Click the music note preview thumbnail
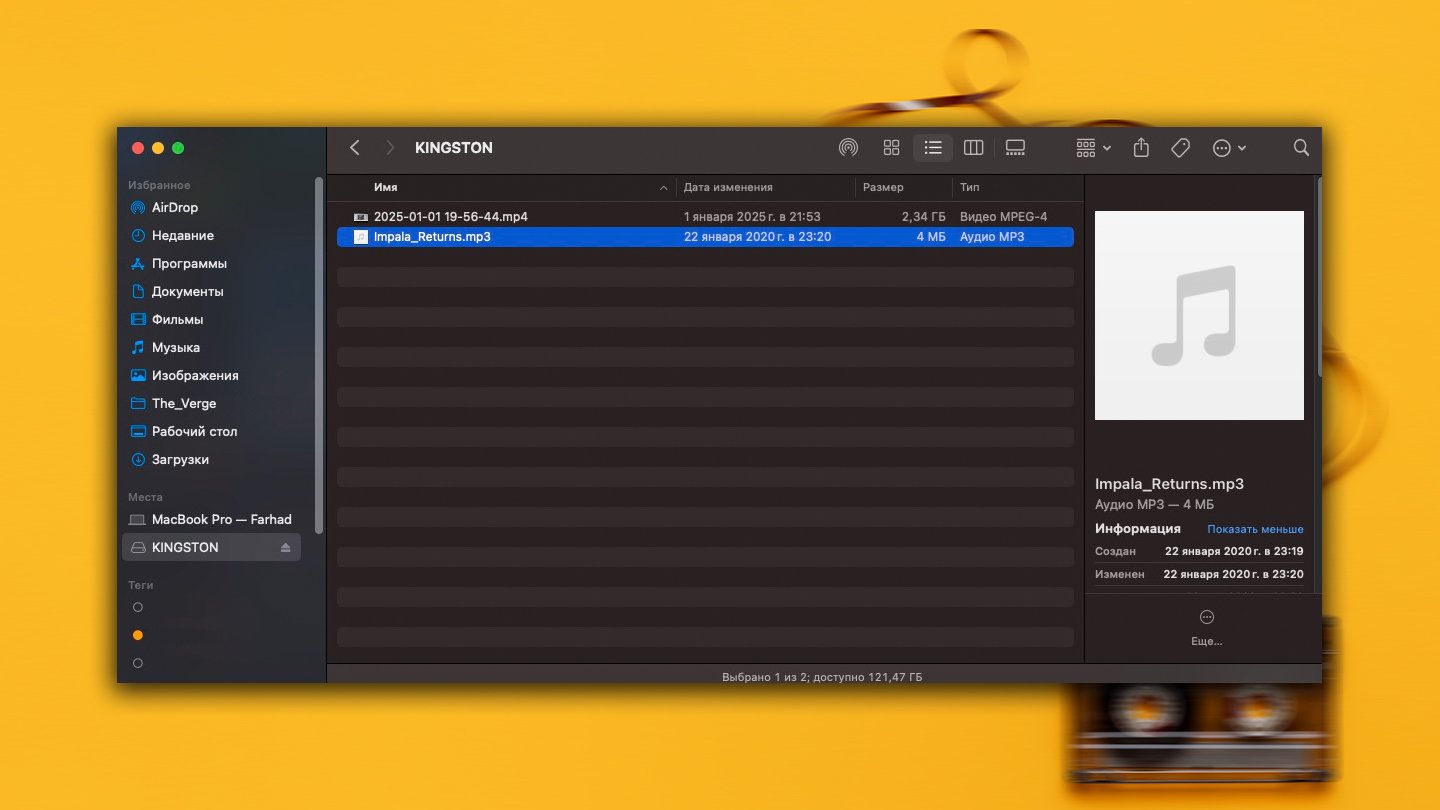Image resolution: width=1440 pixels, height=810 pixels. point(1199,315)
